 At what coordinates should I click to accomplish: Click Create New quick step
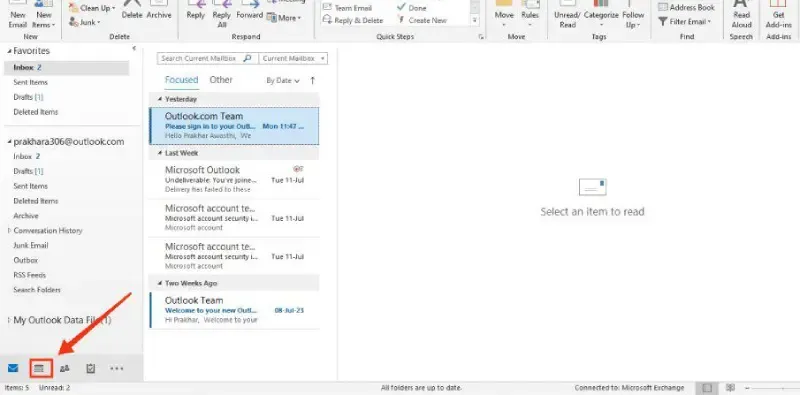(422, 20)
